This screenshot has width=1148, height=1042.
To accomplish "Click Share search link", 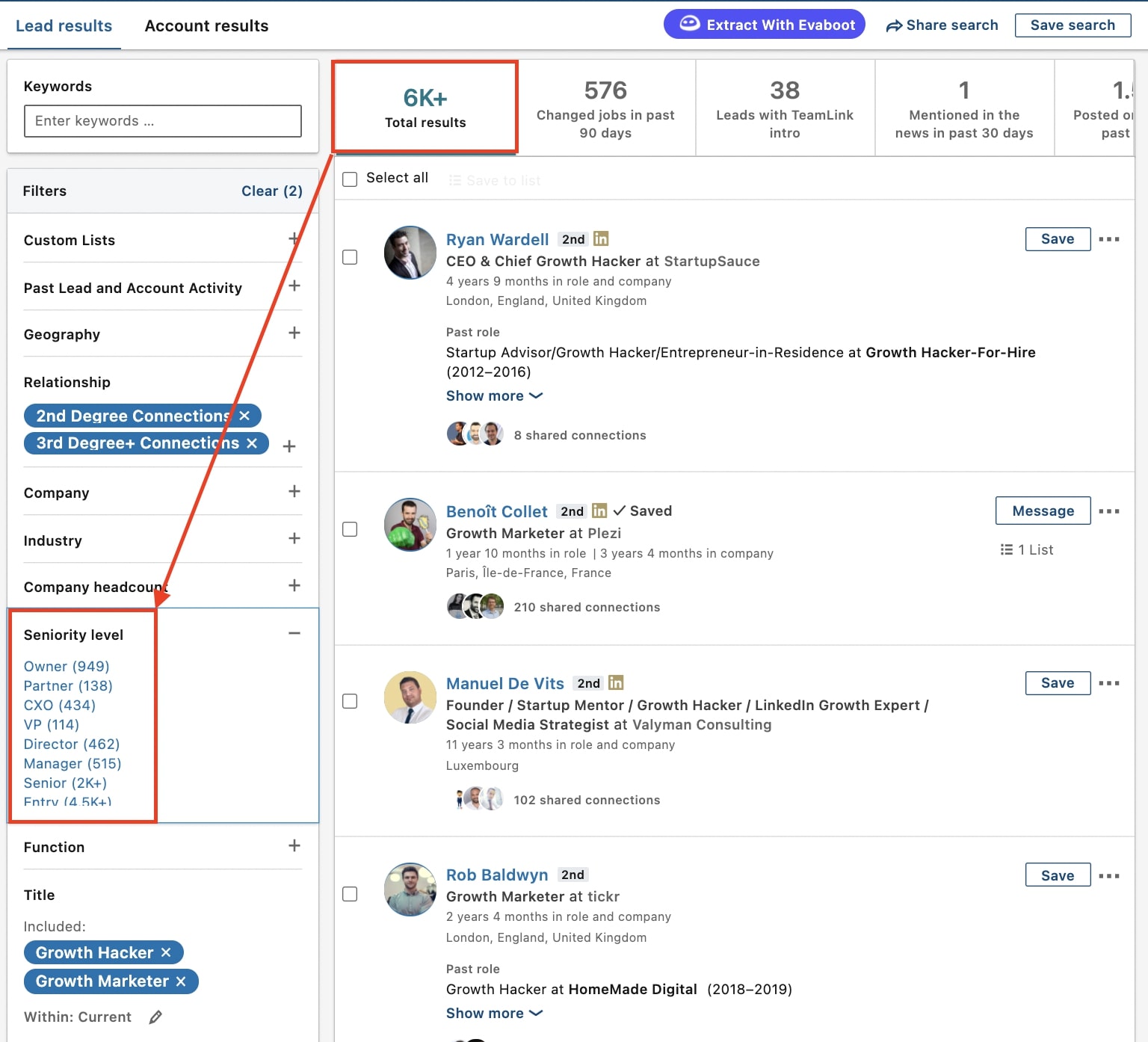I will [942, 25].
